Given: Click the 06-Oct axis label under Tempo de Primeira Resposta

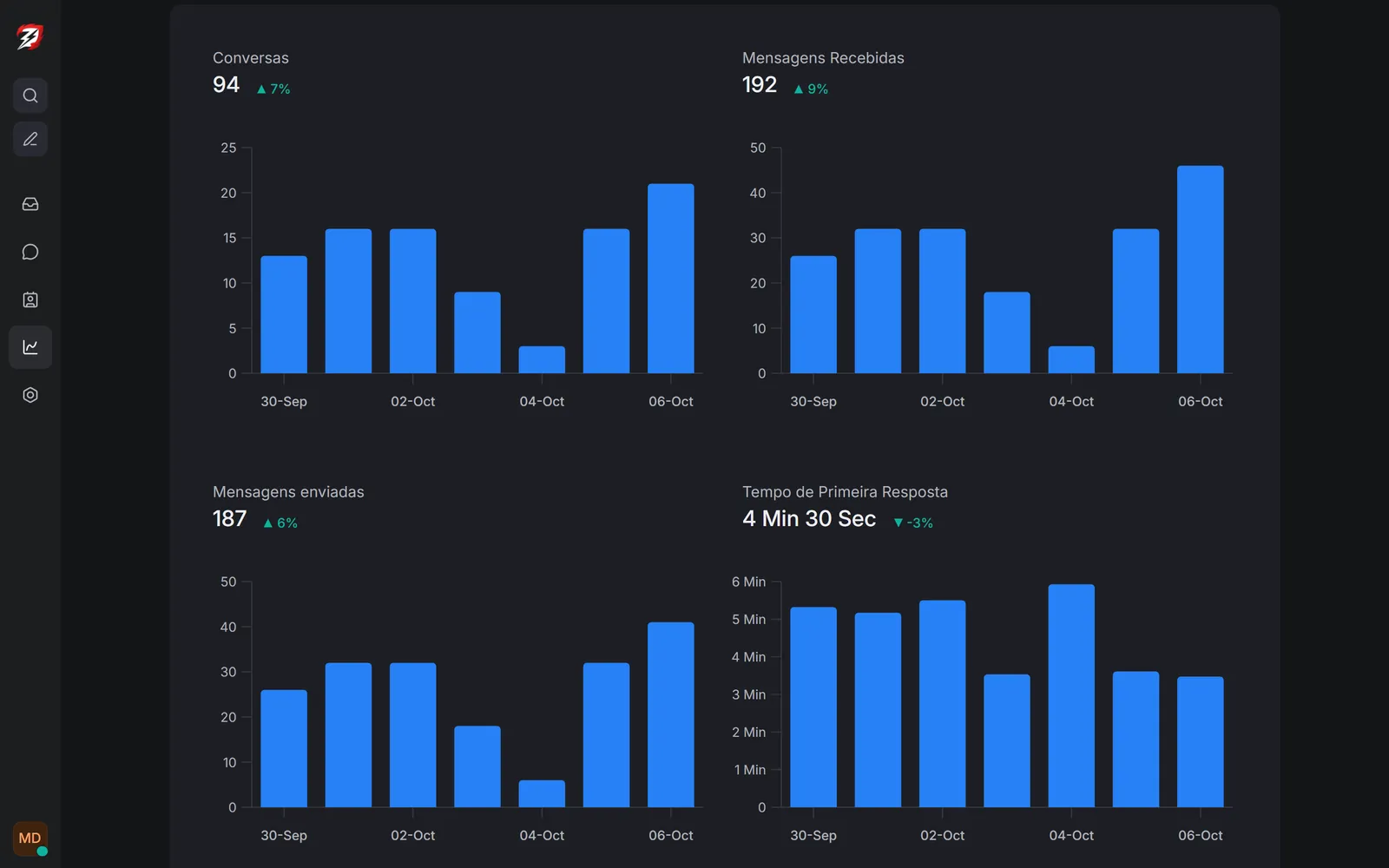Looking at the screenshot, I should coord(1201,835).
